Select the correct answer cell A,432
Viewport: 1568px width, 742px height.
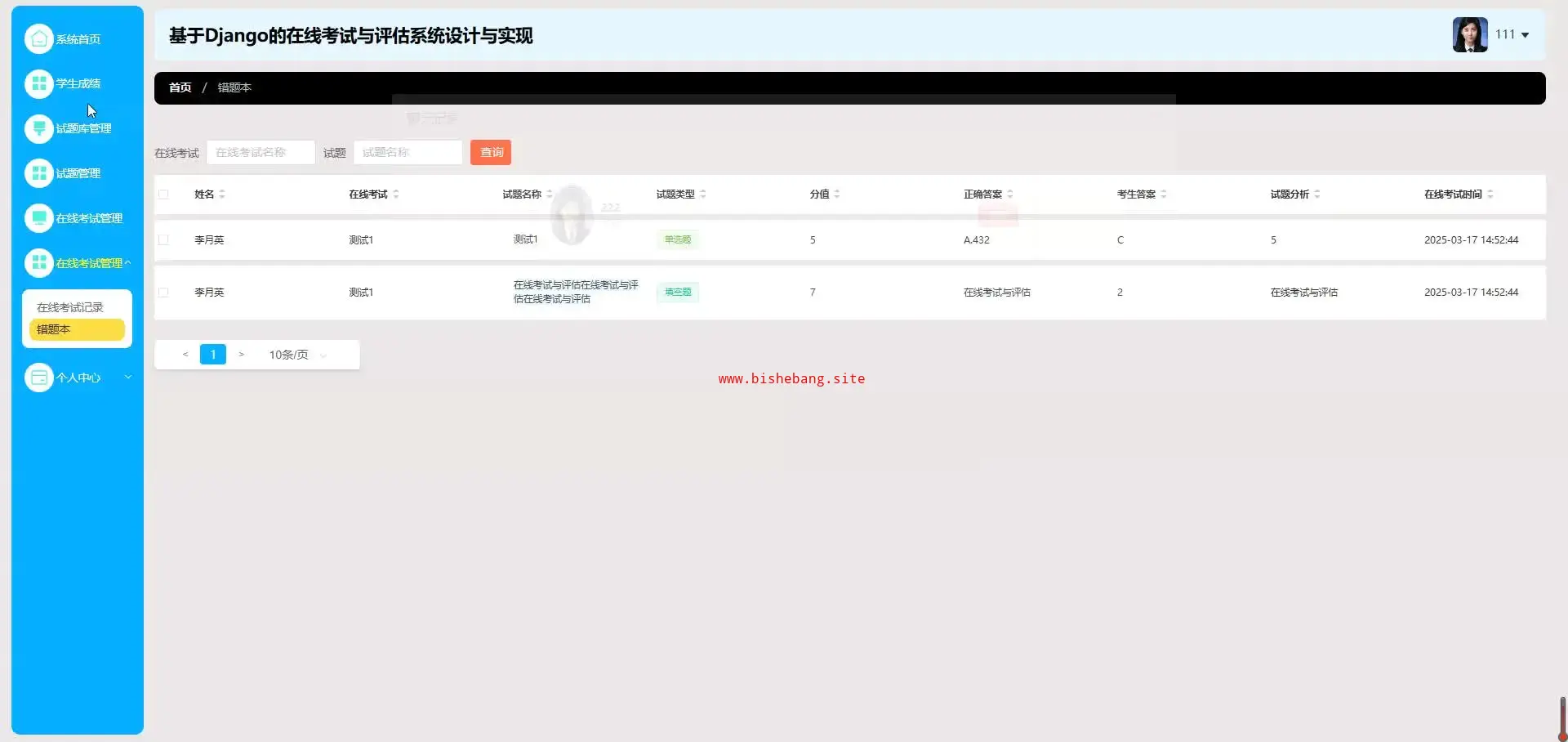[977, 240]
